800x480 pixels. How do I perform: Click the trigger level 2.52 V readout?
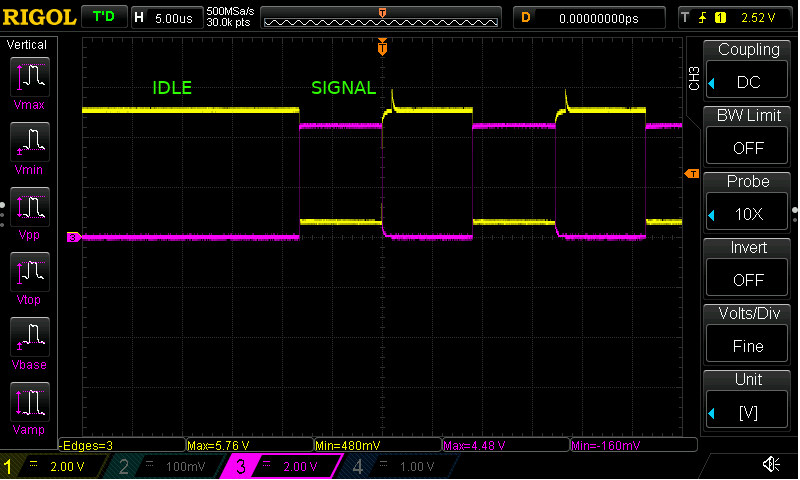click(758, 17)
